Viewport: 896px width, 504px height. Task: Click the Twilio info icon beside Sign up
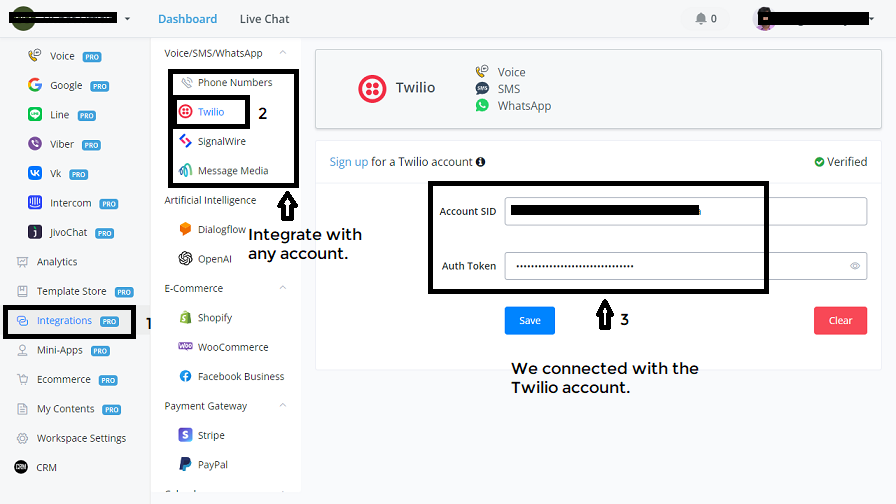pos(481,162)
